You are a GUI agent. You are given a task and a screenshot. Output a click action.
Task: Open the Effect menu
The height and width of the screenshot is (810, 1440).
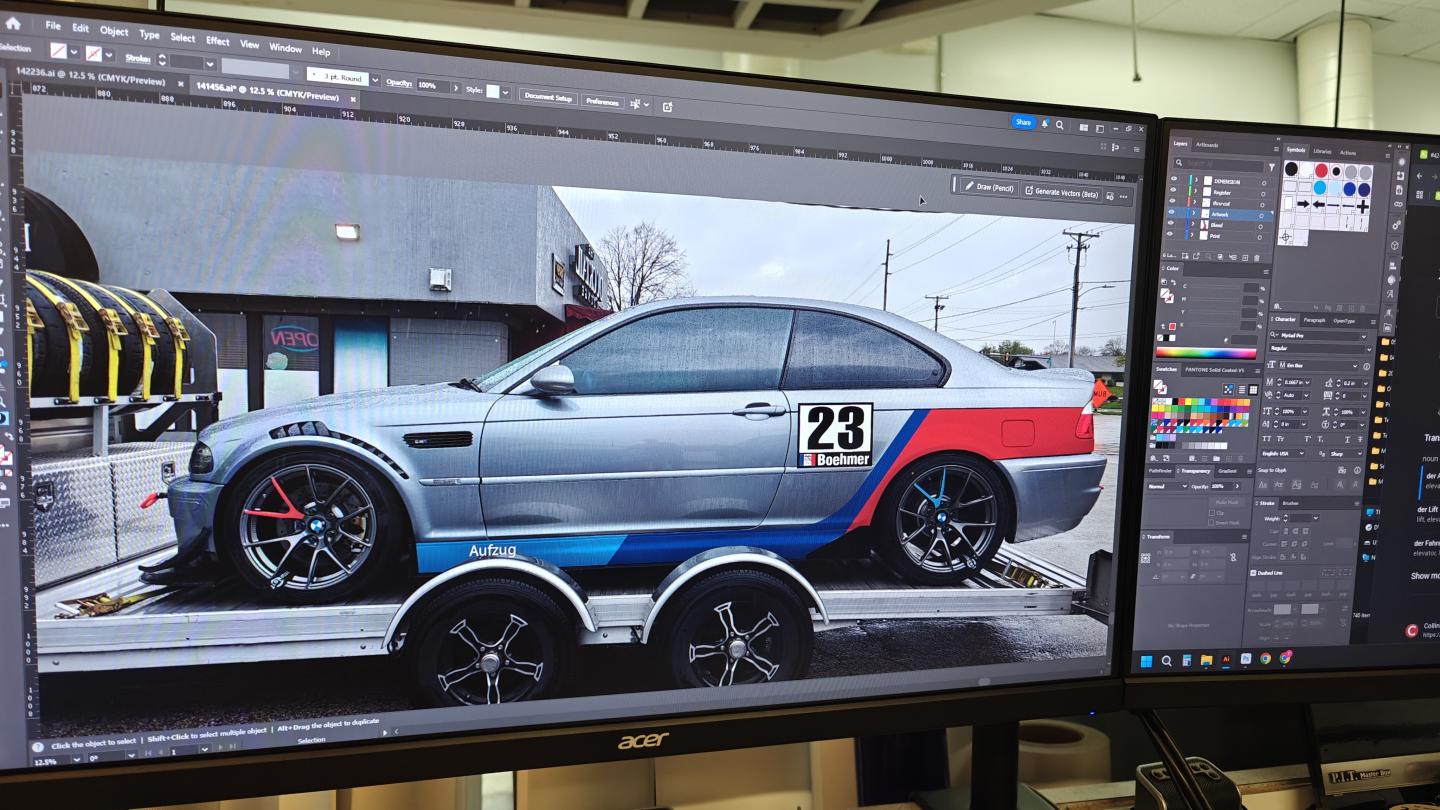(x=217, y=41)
